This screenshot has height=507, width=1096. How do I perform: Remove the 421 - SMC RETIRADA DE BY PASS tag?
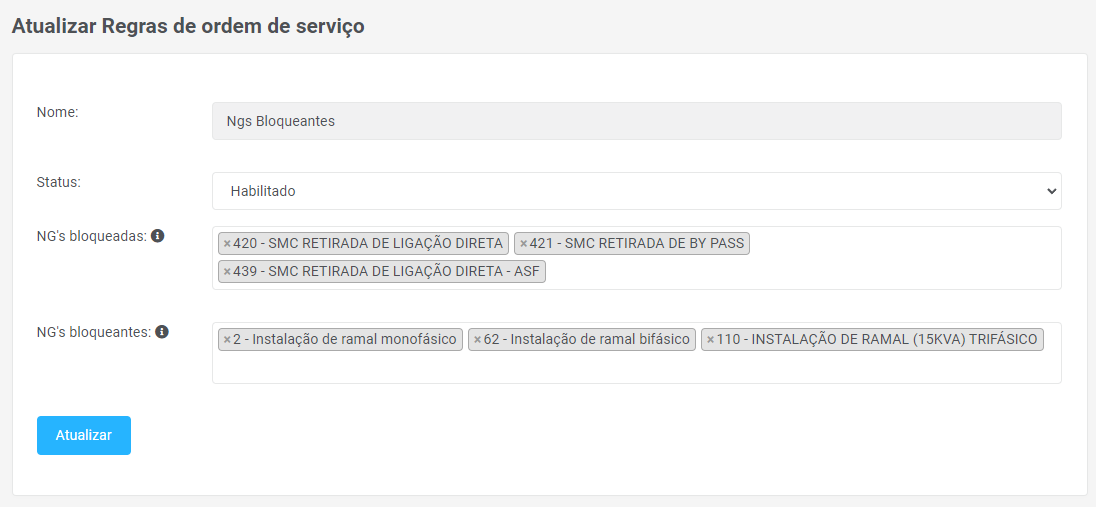[523, 243]
